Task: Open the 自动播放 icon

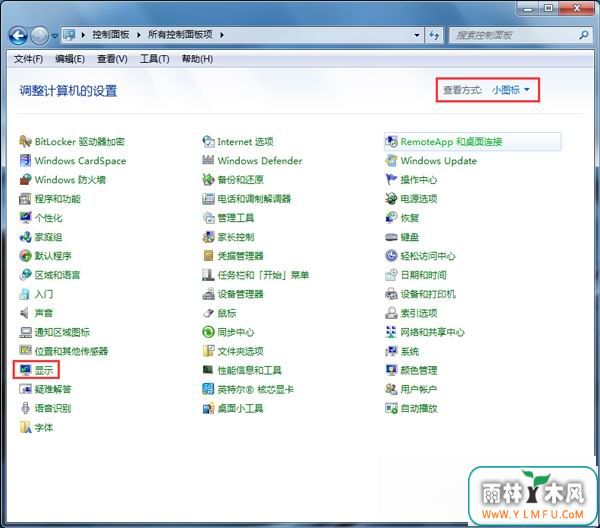Action: click(x=391, y=408)
